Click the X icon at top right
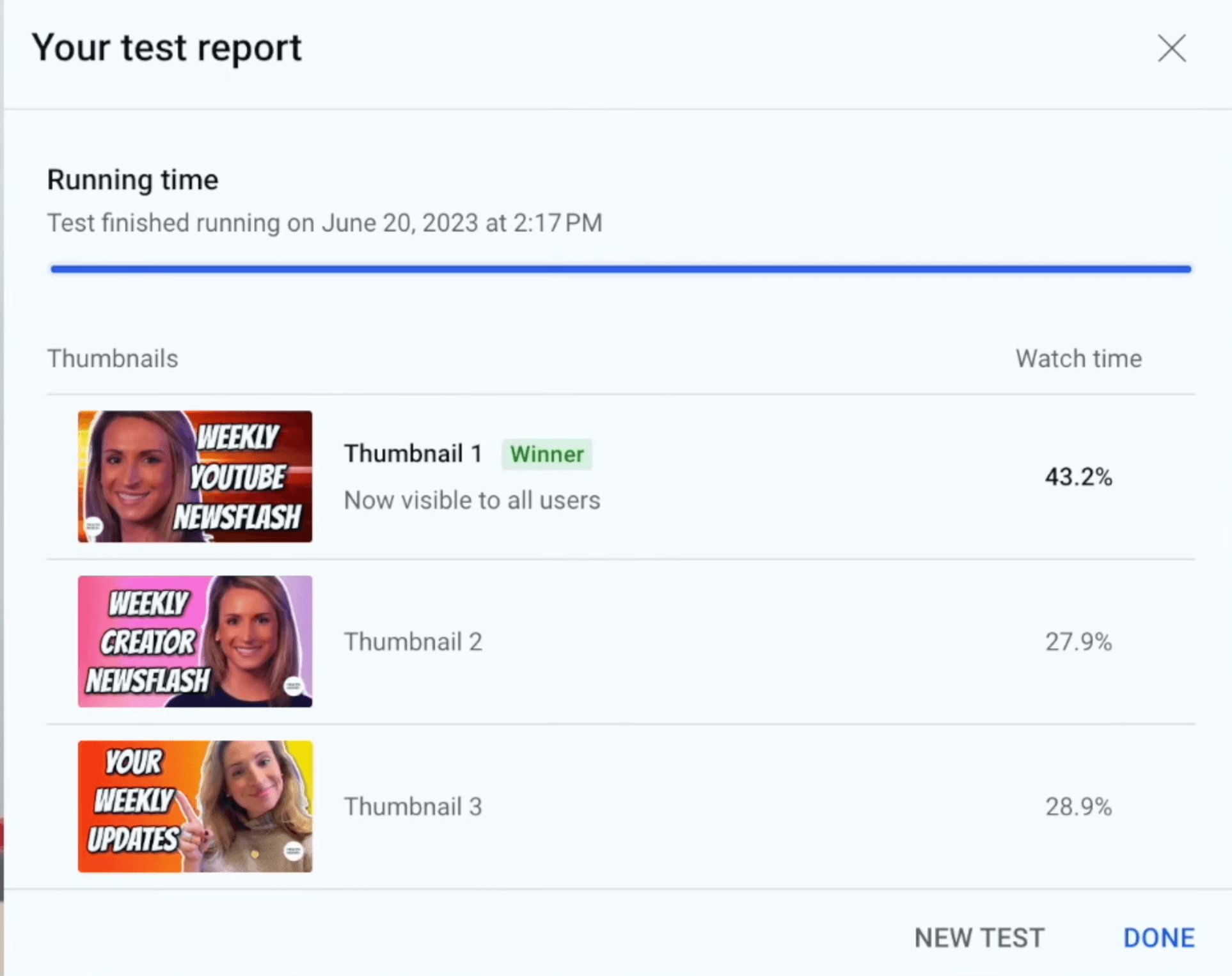Image resolution: width=1232 pixels, height=976 pixels. 1172,48
